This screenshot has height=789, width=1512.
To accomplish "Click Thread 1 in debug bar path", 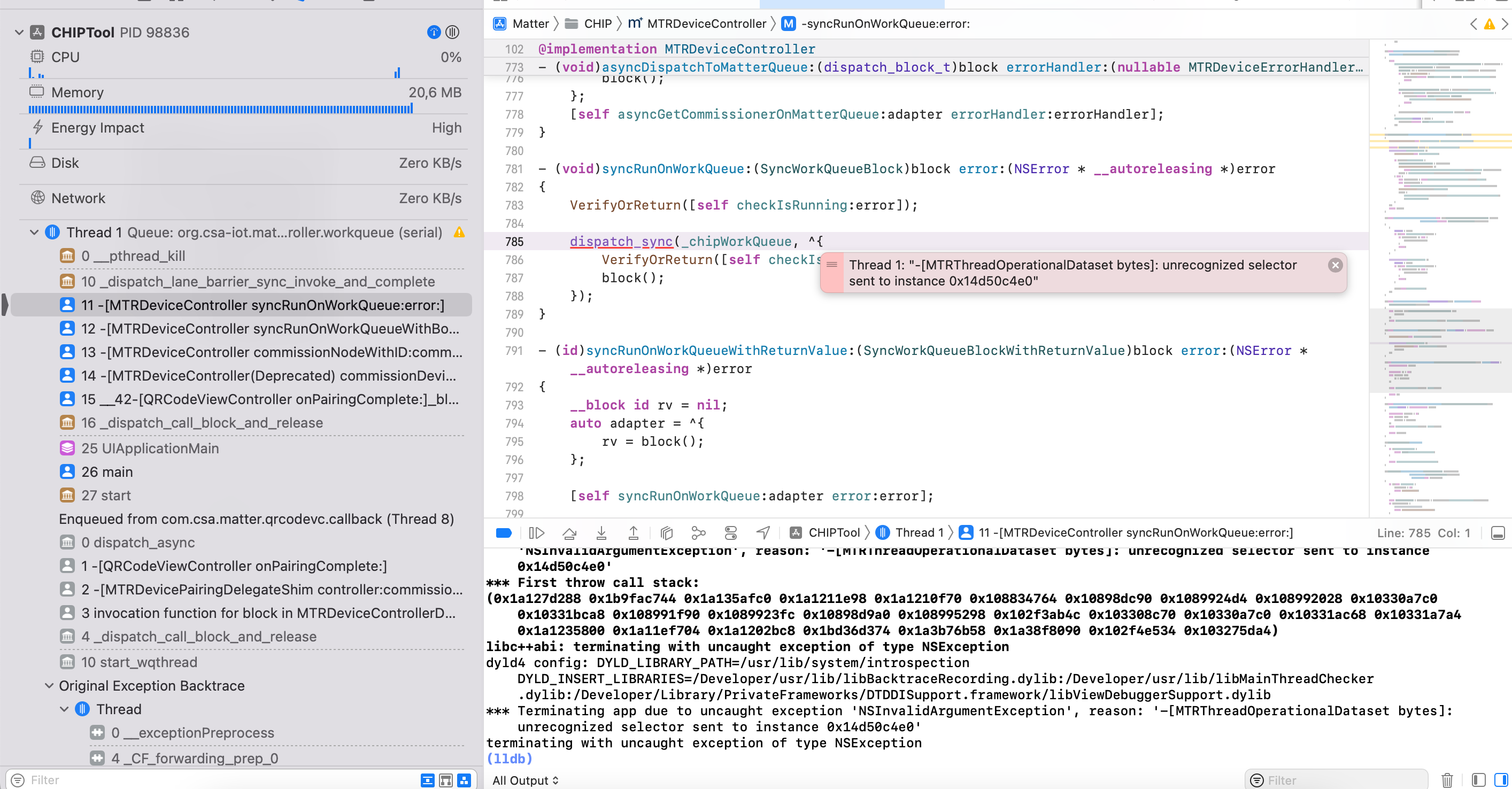I will tap(909, 533).
